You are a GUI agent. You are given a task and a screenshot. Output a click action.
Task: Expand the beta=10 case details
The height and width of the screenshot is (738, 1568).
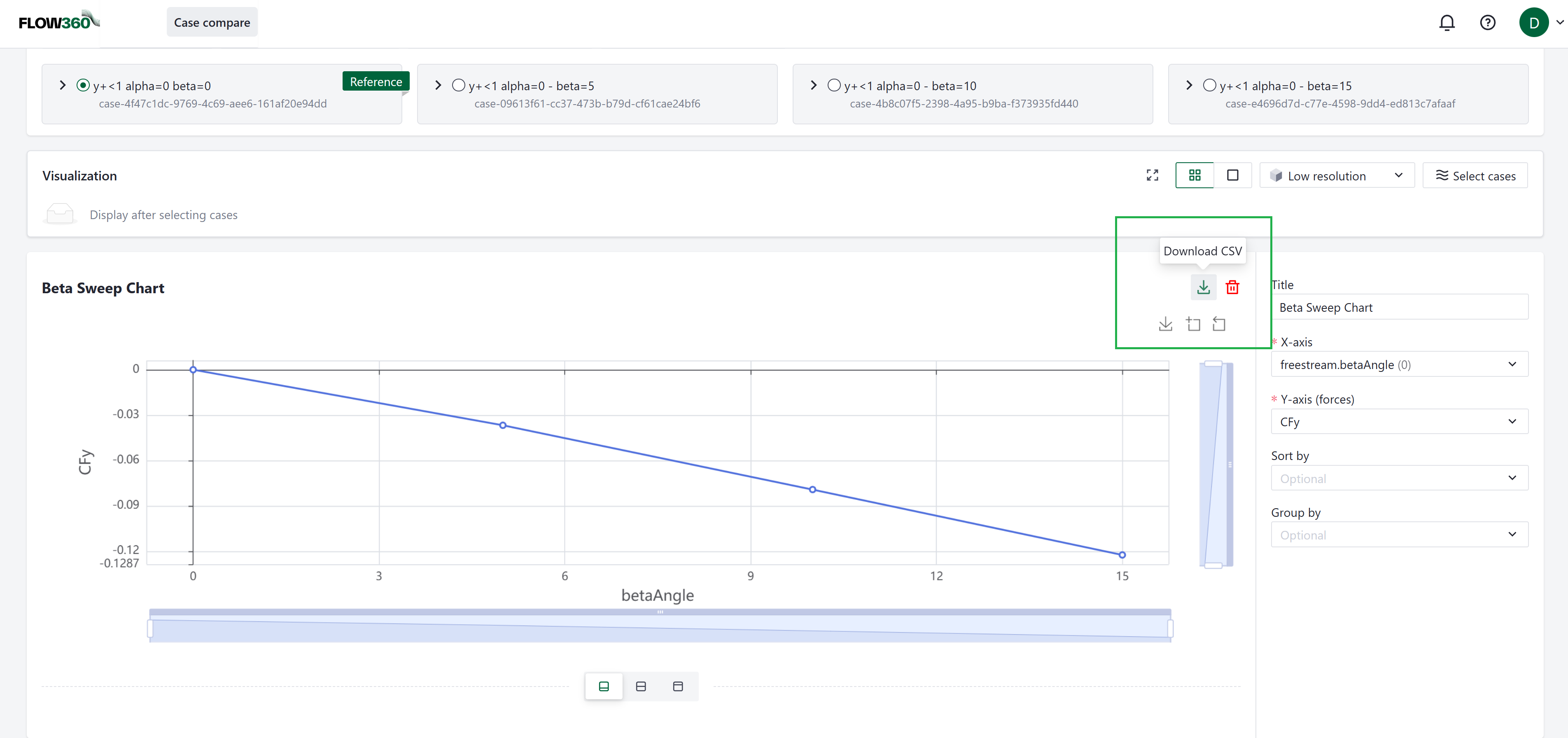(x=813, y=85)
